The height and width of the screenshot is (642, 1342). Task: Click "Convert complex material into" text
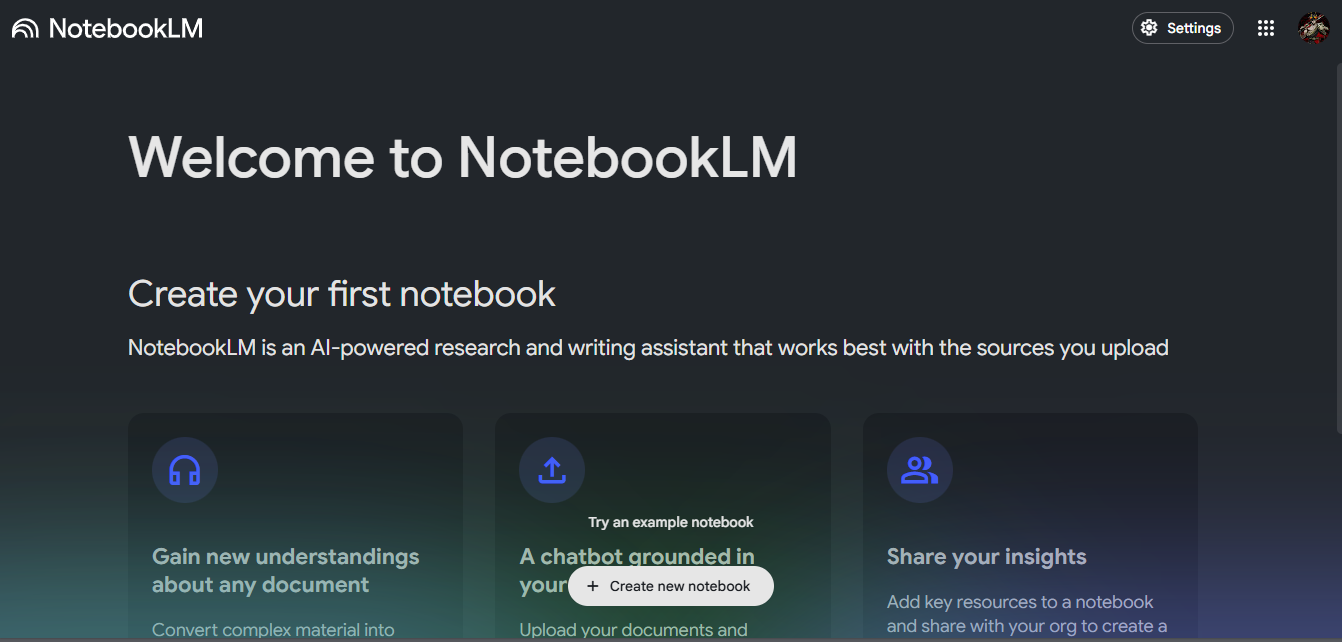[273, 630]
